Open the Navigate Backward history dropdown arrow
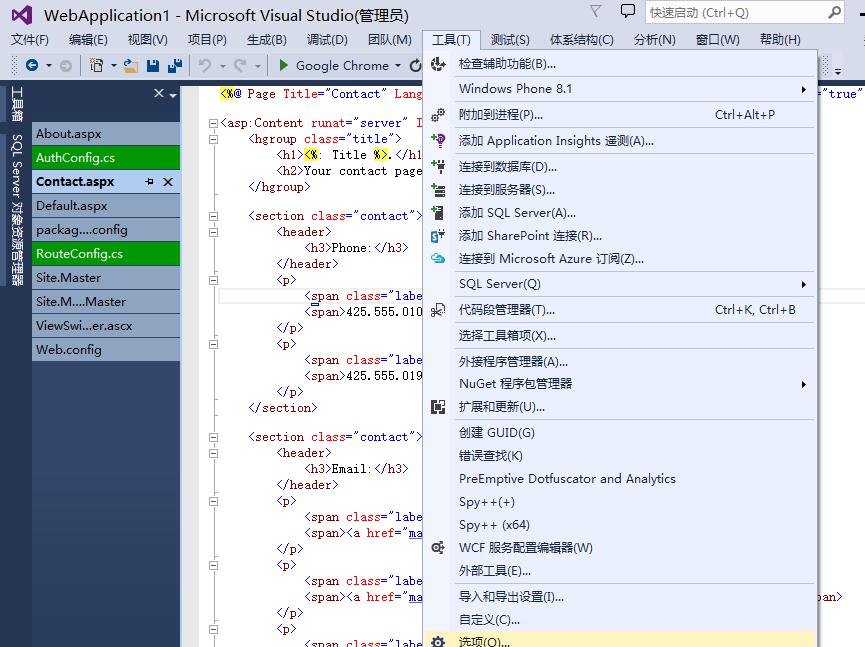 pos(49,66)
